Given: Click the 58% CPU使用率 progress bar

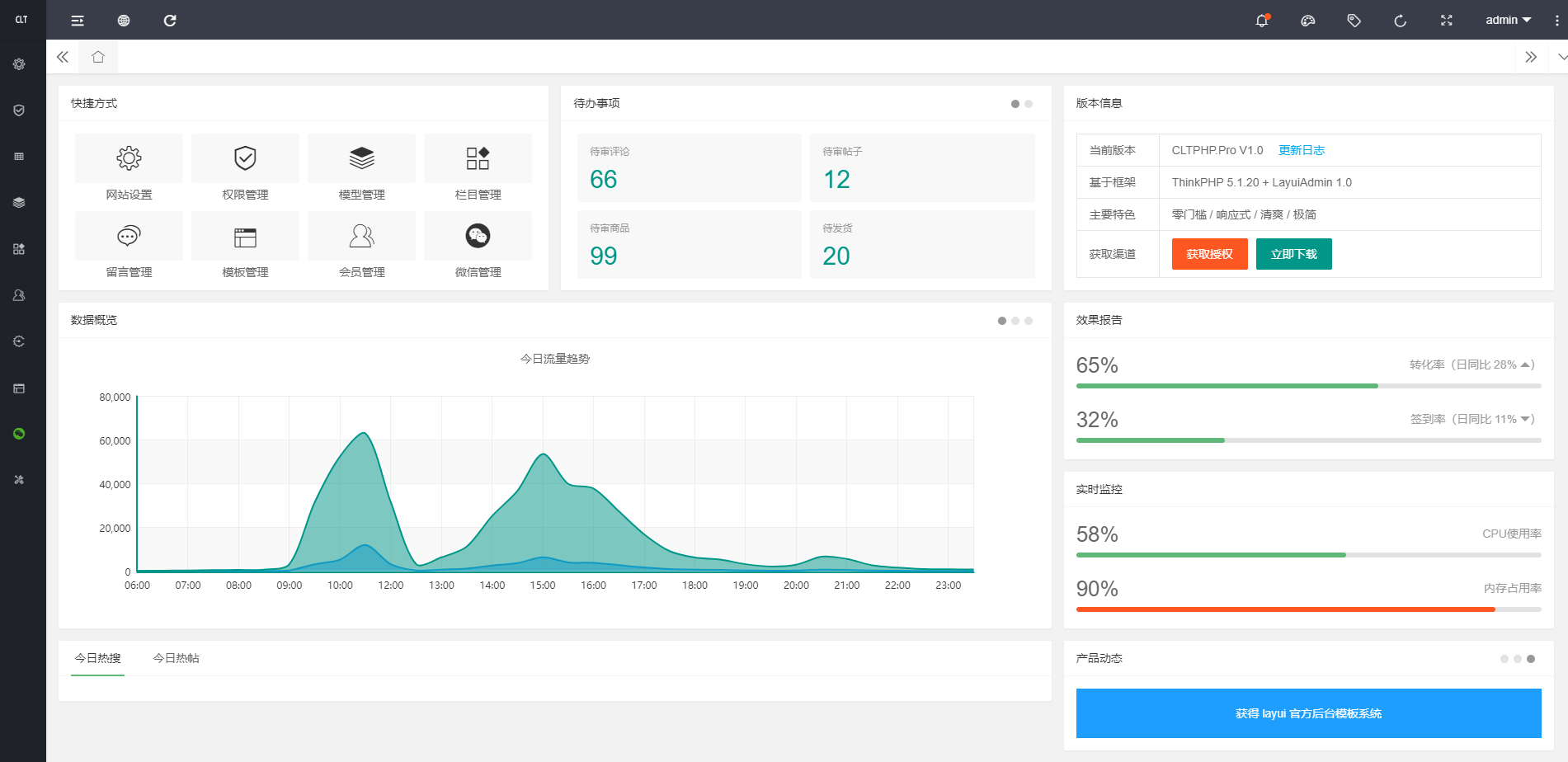Looking at the screenshot, I should pyautogui.click(x=1308, y=555).
